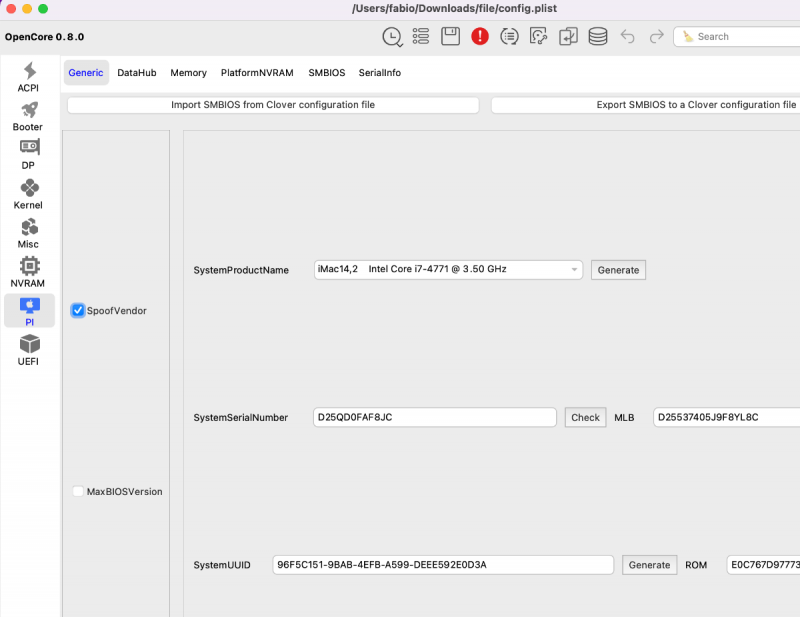Switch to the SerialInfo tab

(x=380, y=72)
